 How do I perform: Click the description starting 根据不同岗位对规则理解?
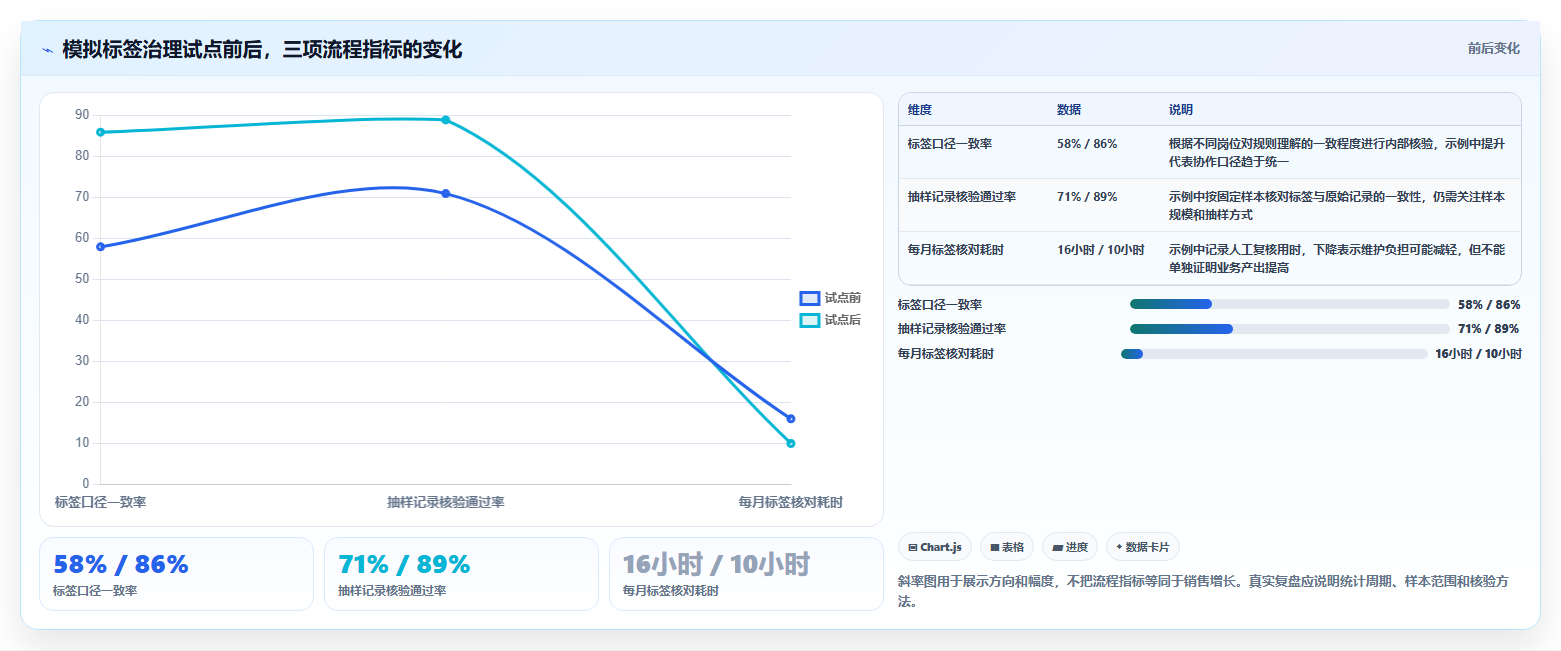click(x=1337, y=152)
